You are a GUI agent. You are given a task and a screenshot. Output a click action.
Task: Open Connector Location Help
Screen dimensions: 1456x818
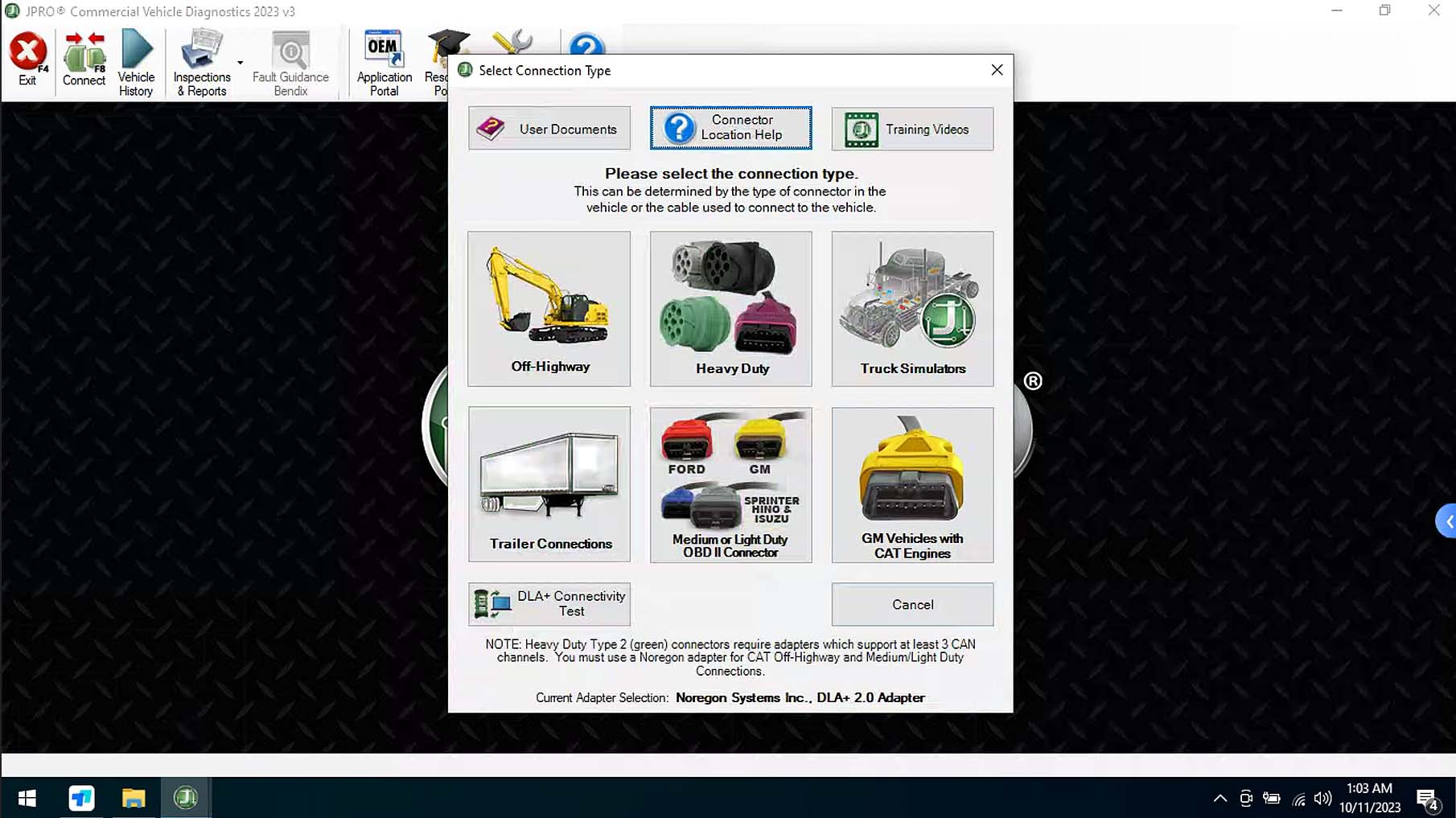731,128
